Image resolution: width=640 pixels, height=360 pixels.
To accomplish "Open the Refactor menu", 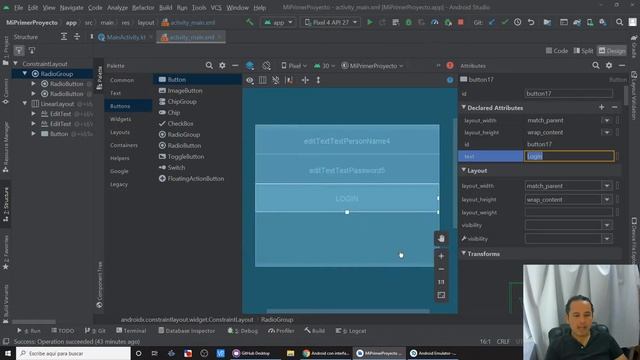I will tap(143, 7).
